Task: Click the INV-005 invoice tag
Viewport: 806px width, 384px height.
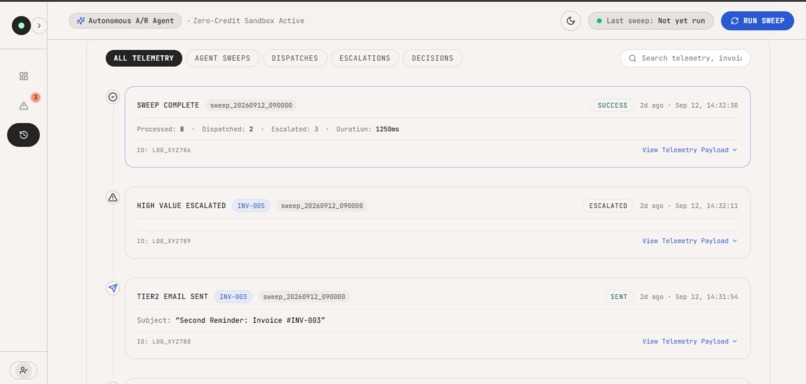Action: tap(251, 206)
